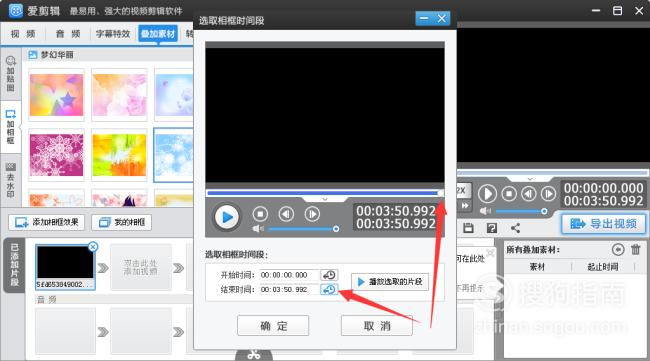Click the round arrow icon beside 所有叠加素材
Screen dimensions: 650x361
[618, 249]
